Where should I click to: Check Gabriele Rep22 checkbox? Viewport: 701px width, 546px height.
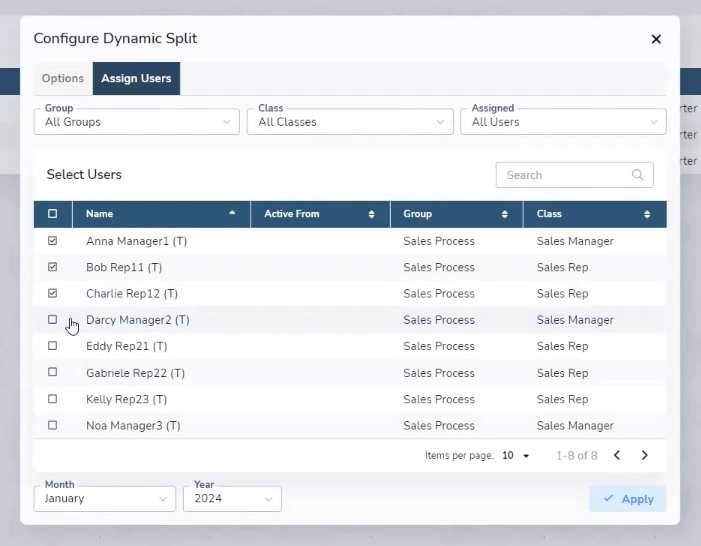(x=52, y=372)
